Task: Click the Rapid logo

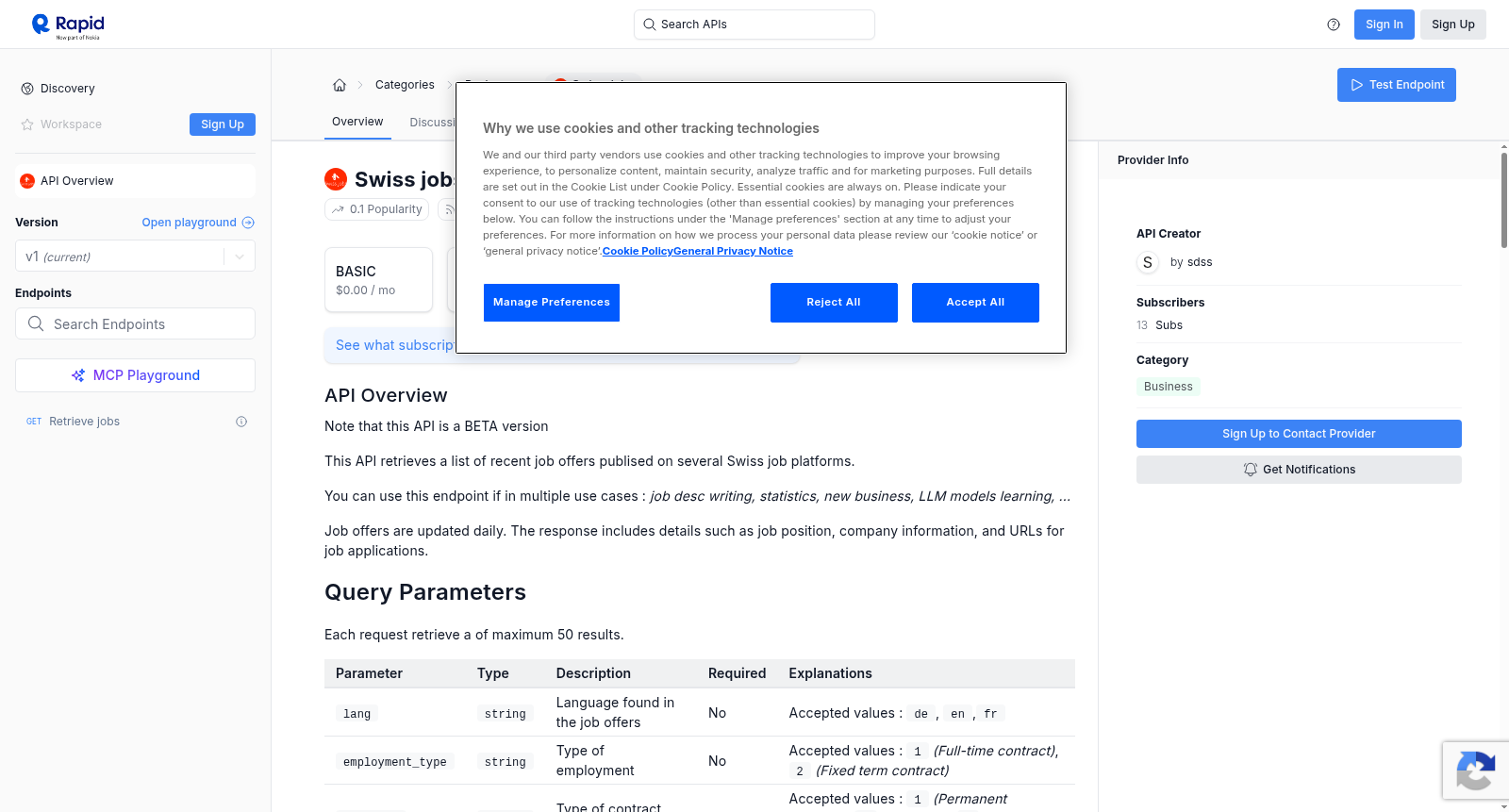Action: tap(68, 25)
